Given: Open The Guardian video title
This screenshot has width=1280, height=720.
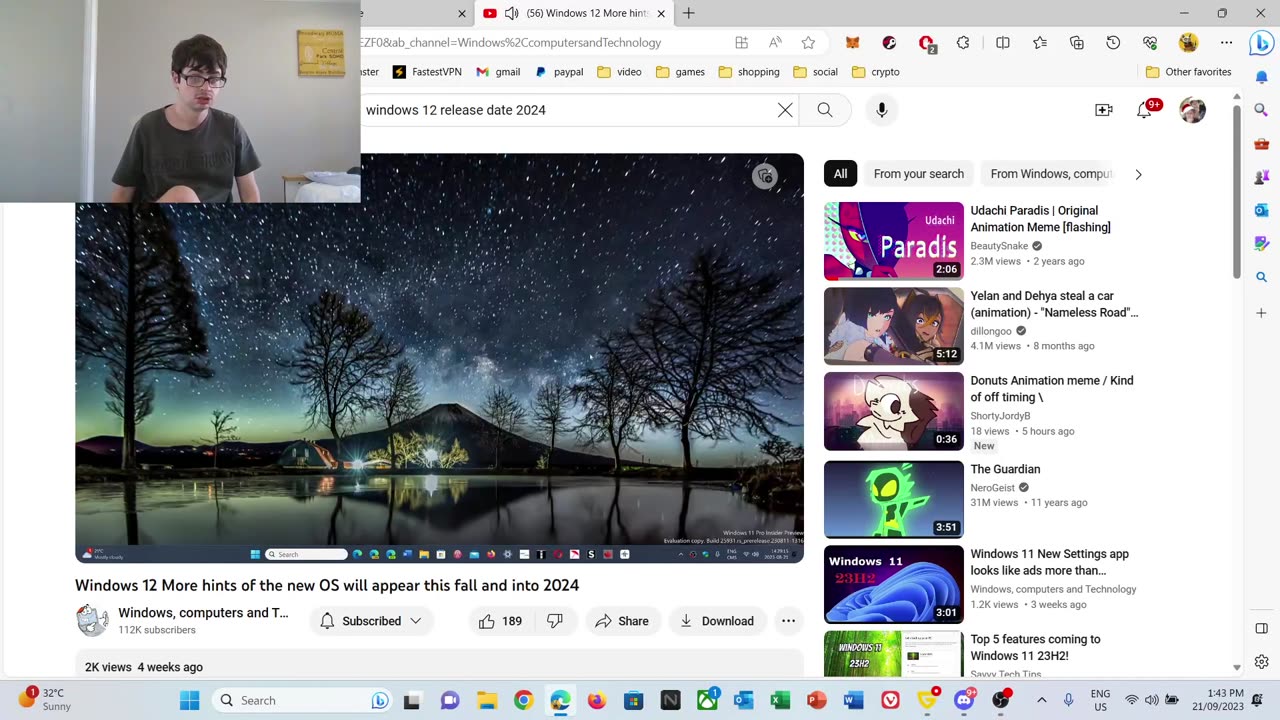Looking at the screenshot, I should 1005,469.
